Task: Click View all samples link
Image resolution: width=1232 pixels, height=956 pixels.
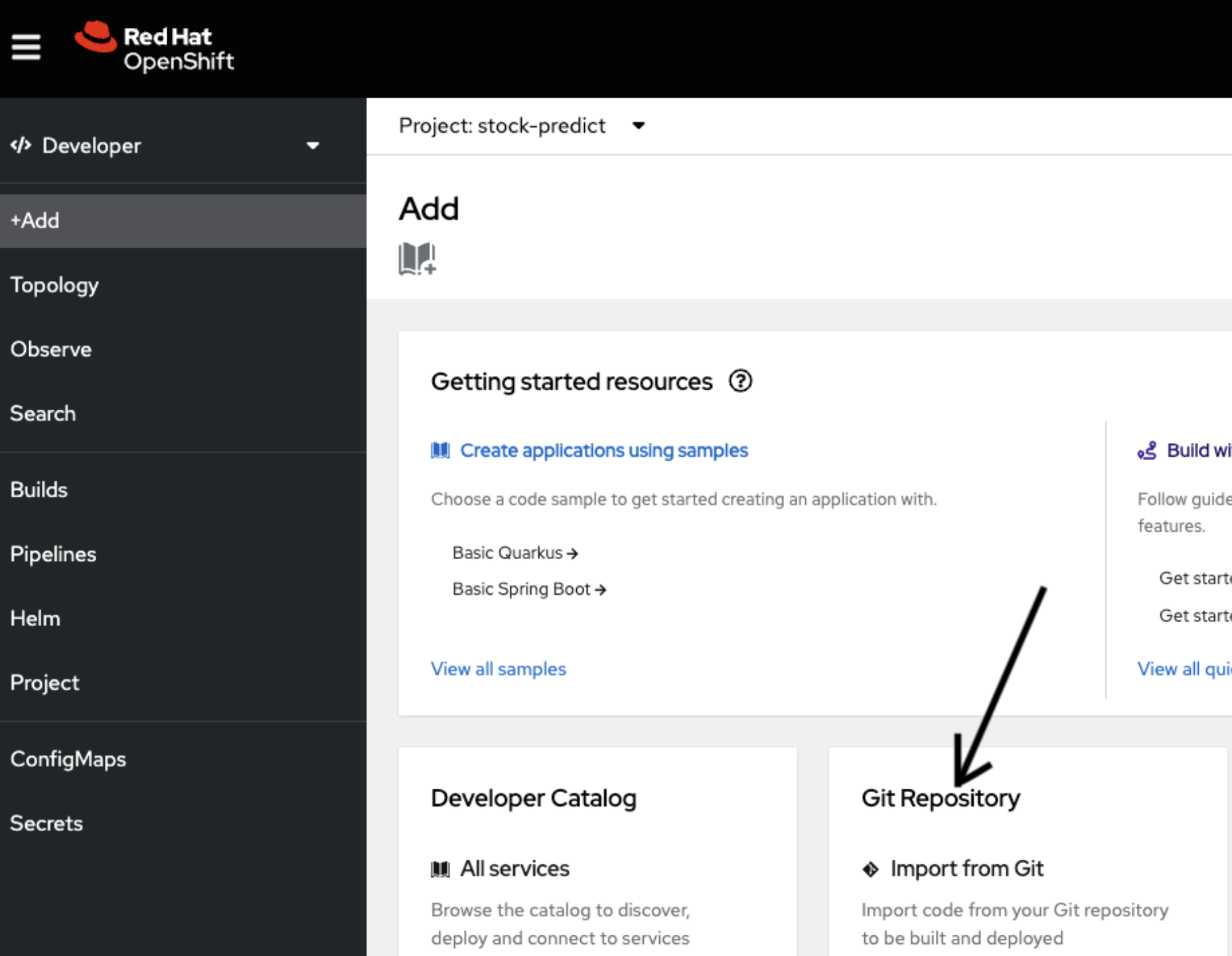Action: 499,669
